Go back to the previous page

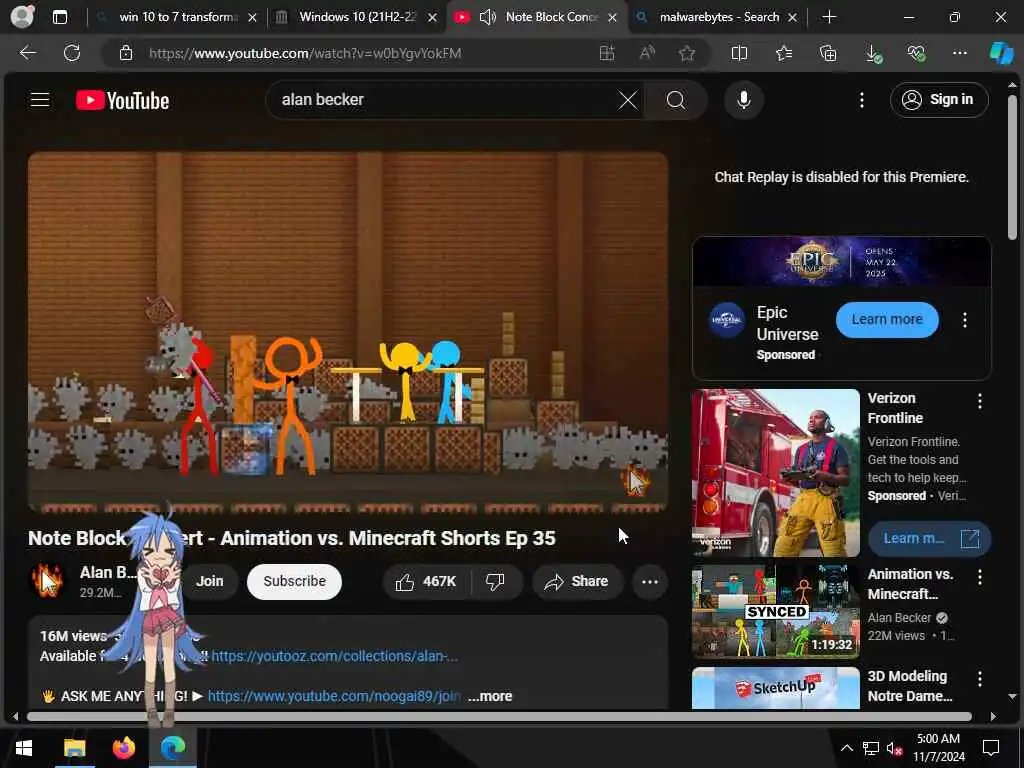click(x=27, y=53)
